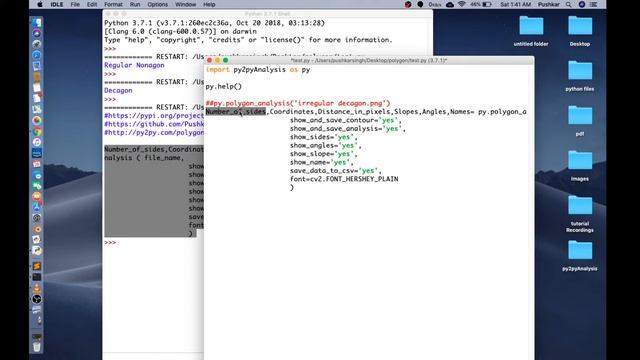Click the commented polygon_analysis line
The height and width of the screenshot is (360, 640).
(x=298, y=103)
